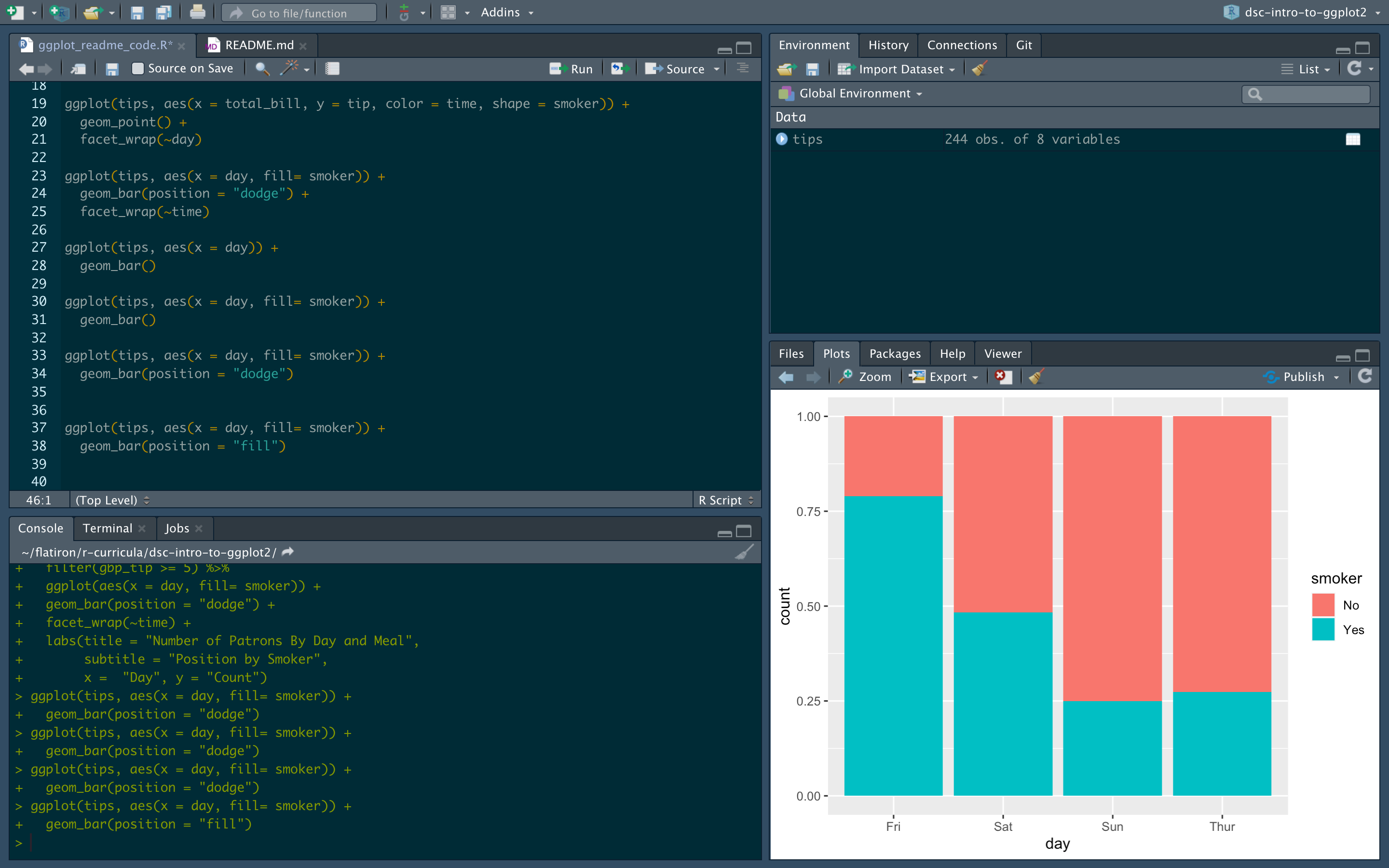Switch to the Packages tab
Image resolution: width=1389 pixels, height=868 pixels.
[x=894, y=353]
